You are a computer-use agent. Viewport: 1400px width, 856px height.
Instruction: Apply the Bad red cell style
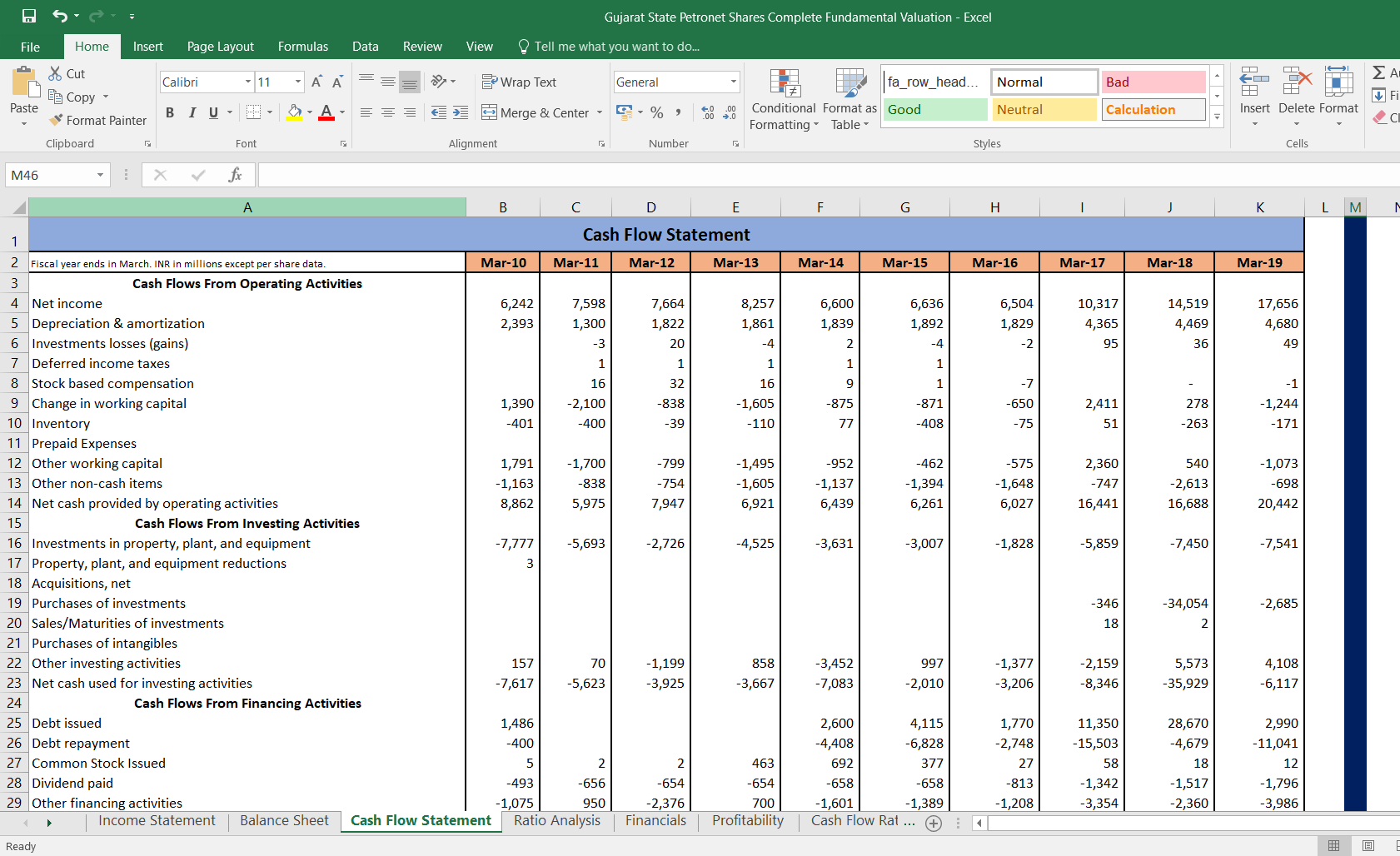click(1153, 82)
